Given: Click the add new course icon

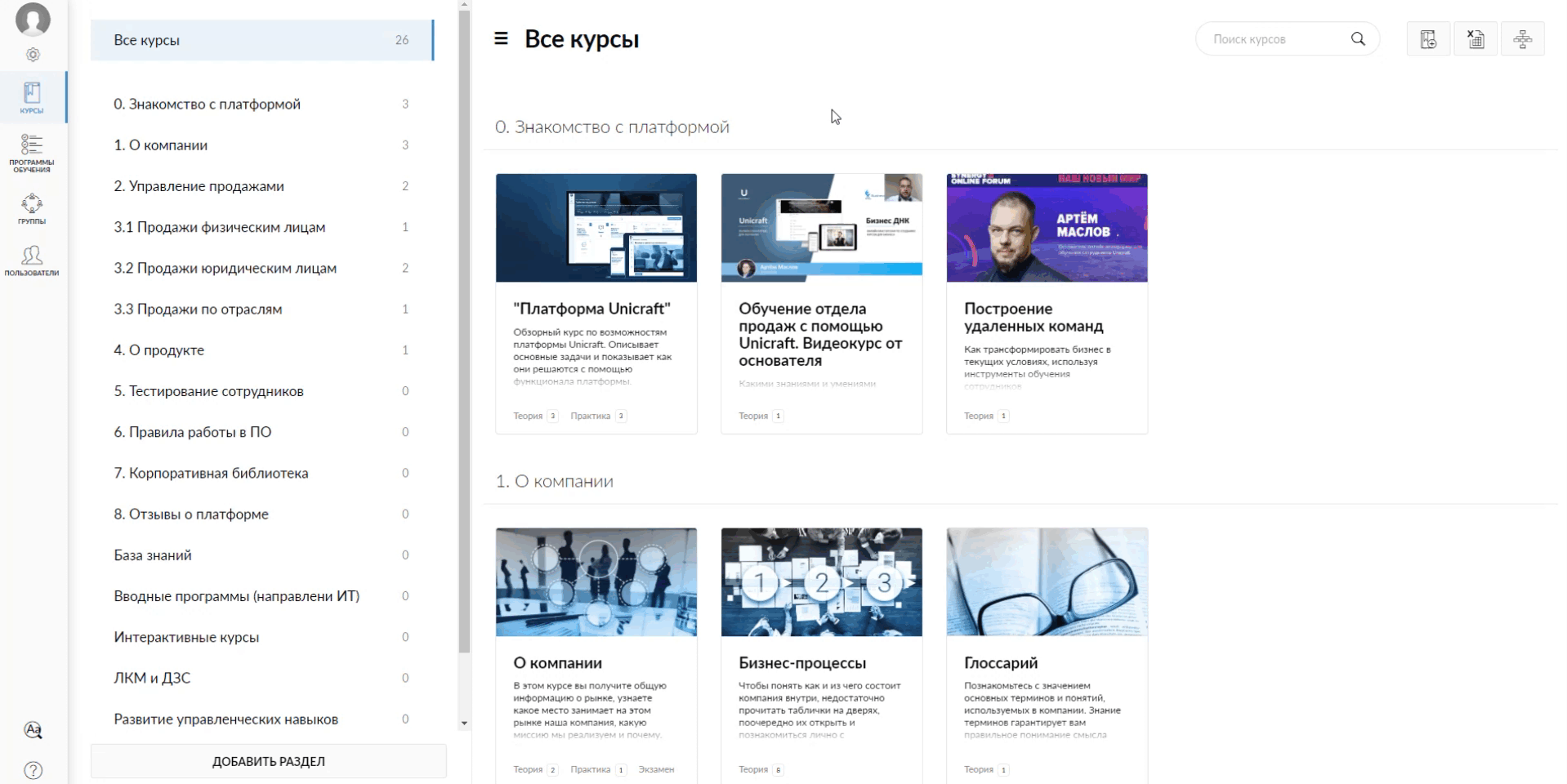Looking at the screenshot, I should [1428, 39].
